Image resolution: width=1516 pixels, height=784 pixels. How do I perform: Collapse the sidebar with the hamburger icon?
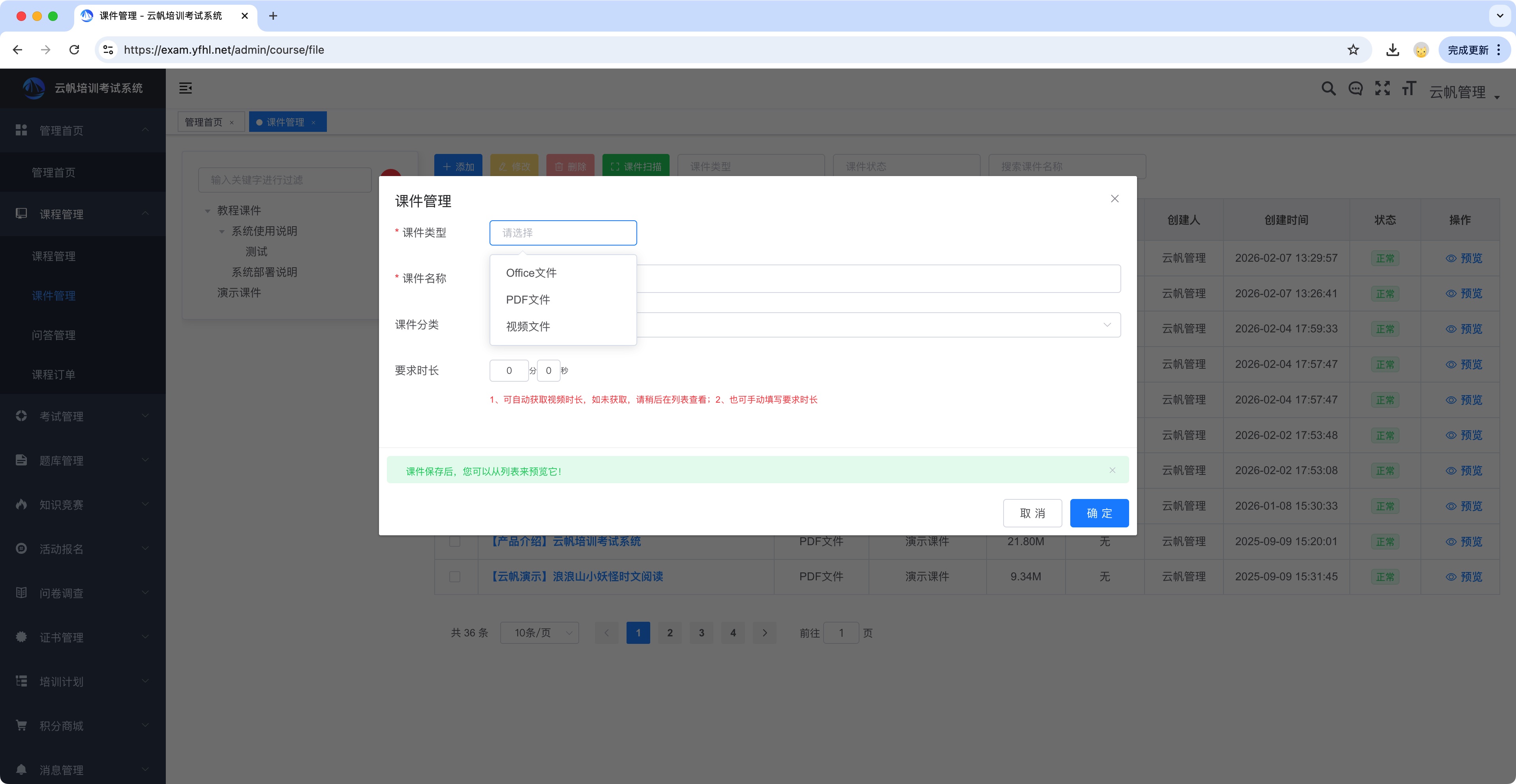coord(186,88)
